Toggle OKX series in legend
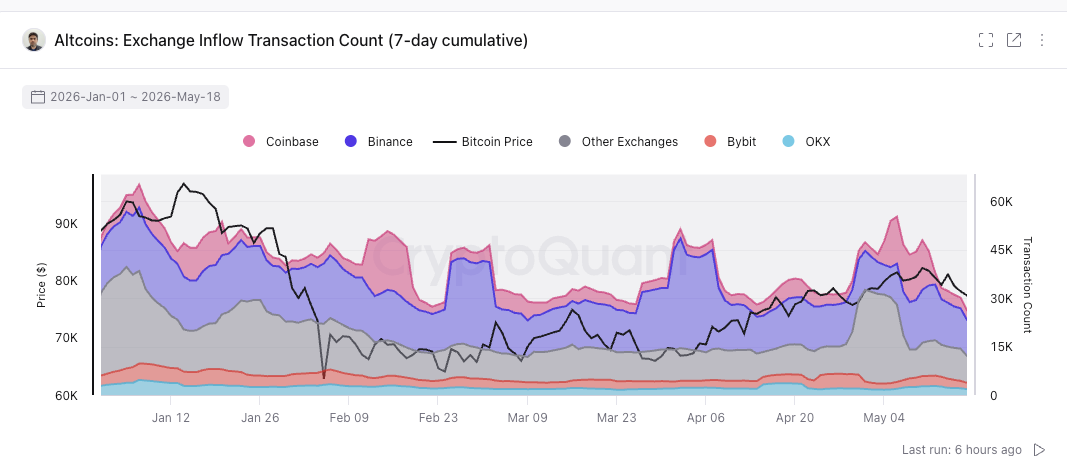 (806, 142)
